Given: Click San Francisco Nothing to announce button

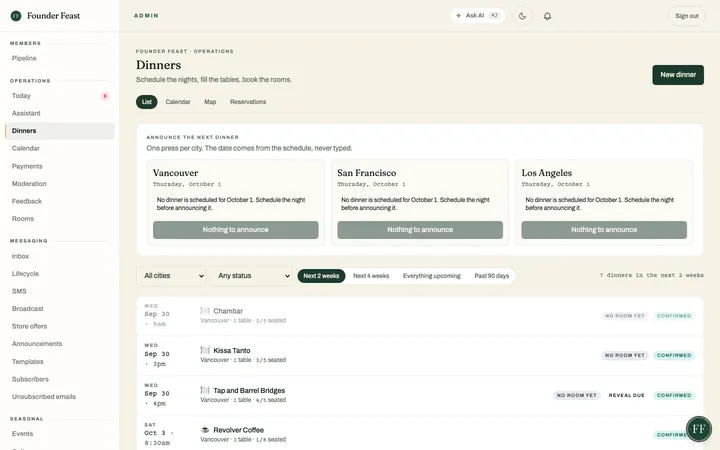Looking at the screenshot, I should [420, 230].
